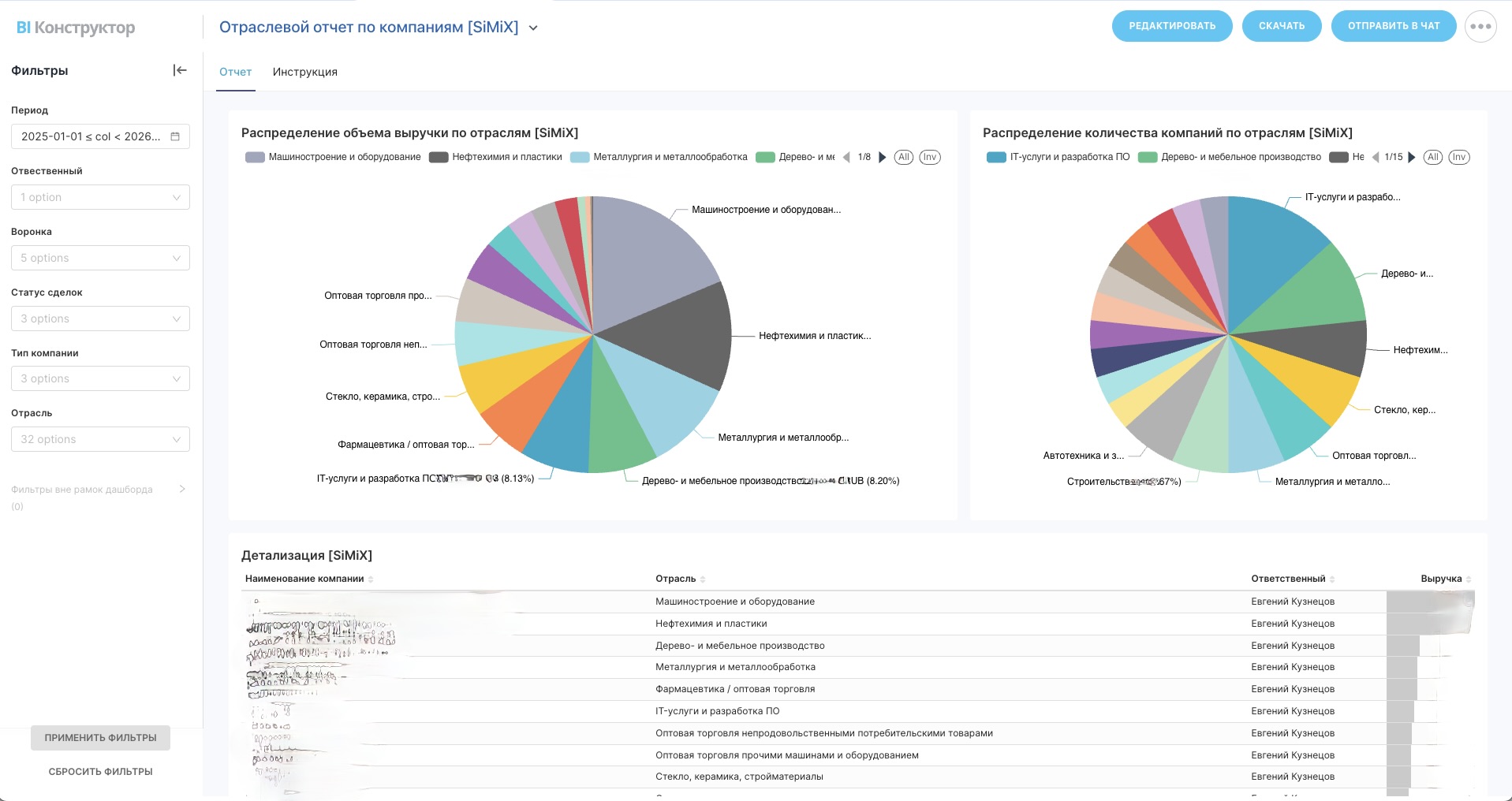Go to next legend page in company count chart
Viewport: 1512px width, 801px height.
(1412, 157)
